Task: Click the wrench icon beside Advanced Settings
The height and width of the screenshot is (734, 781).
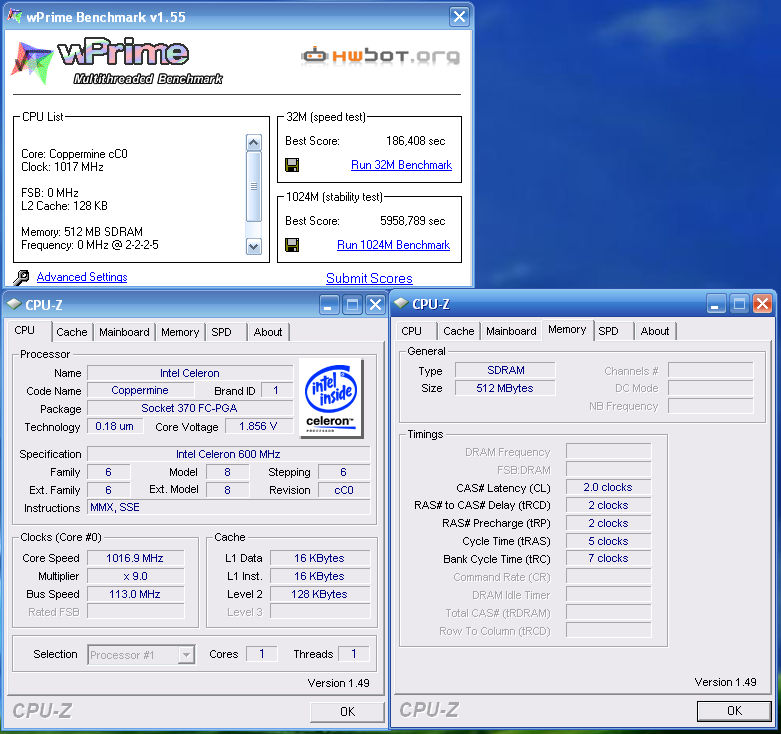Action: coord(21,277)
